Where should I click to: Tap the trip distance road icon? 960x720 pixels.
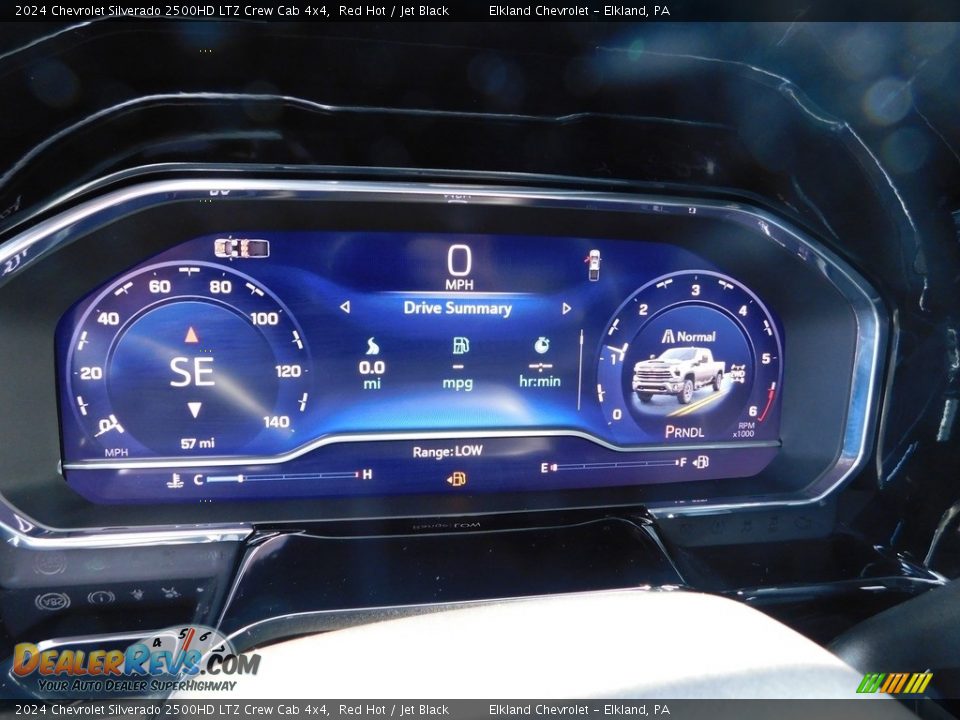372,346
